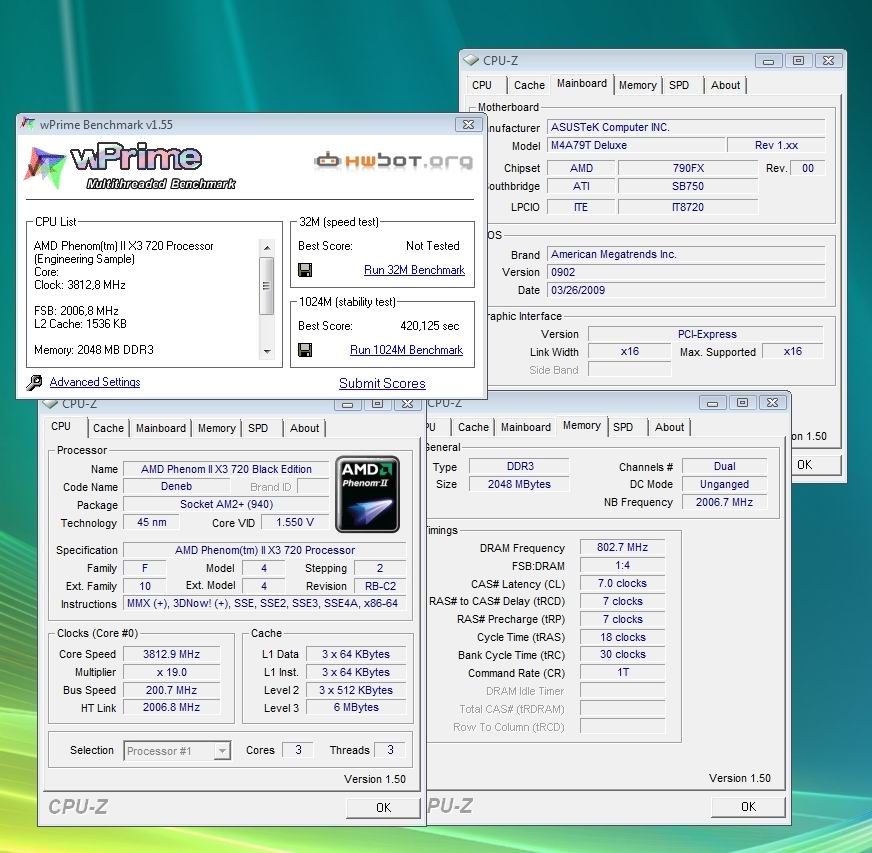Minimize the CPU-Z Mainboard window

tap(769, 61)
